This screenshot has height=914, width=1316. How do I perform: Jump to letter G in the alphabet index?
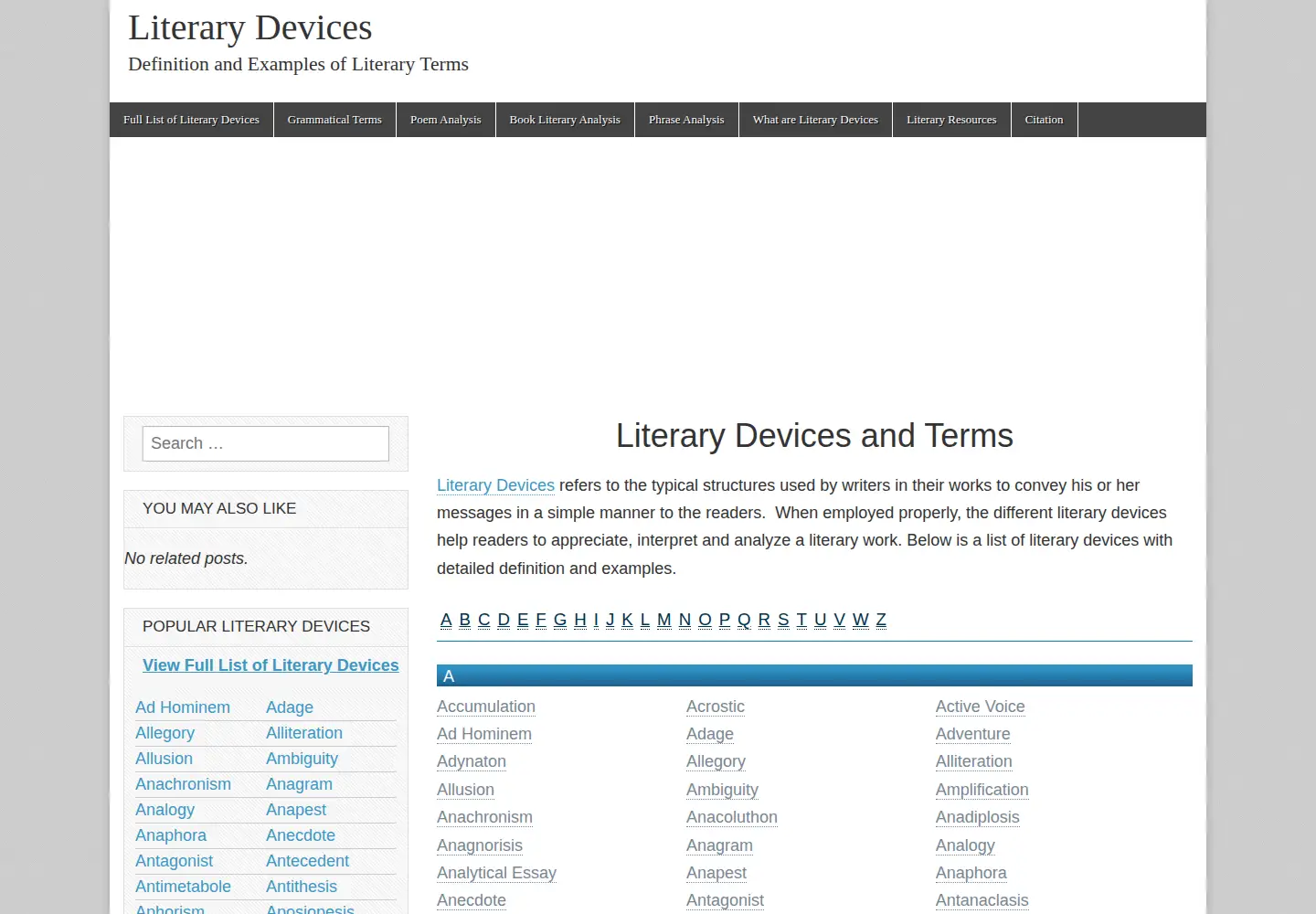tap(560, 620)
